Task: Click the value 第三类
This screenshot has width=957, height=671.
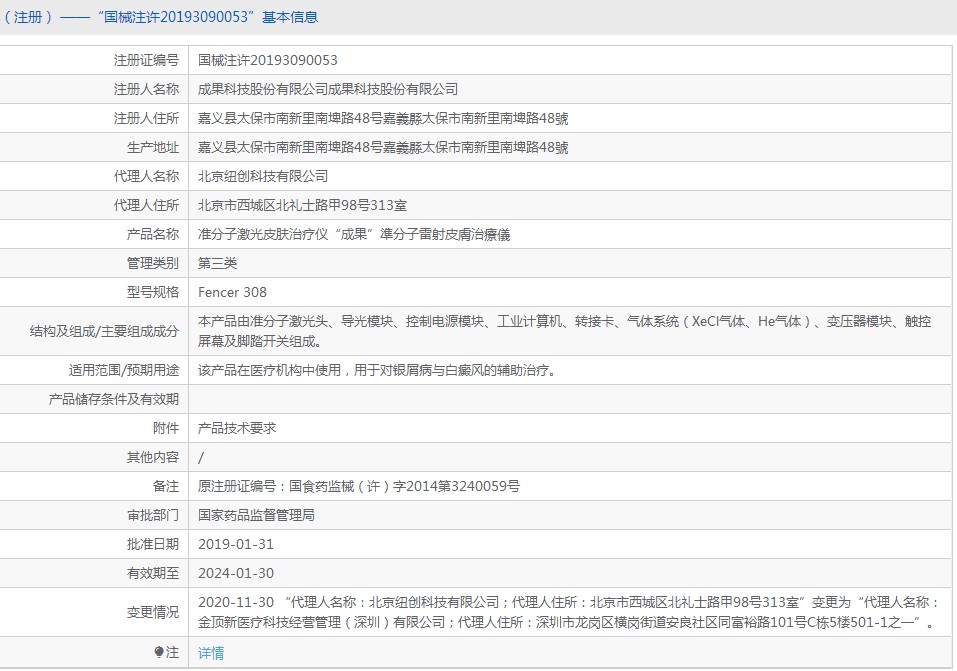Action: coord(217,263)
